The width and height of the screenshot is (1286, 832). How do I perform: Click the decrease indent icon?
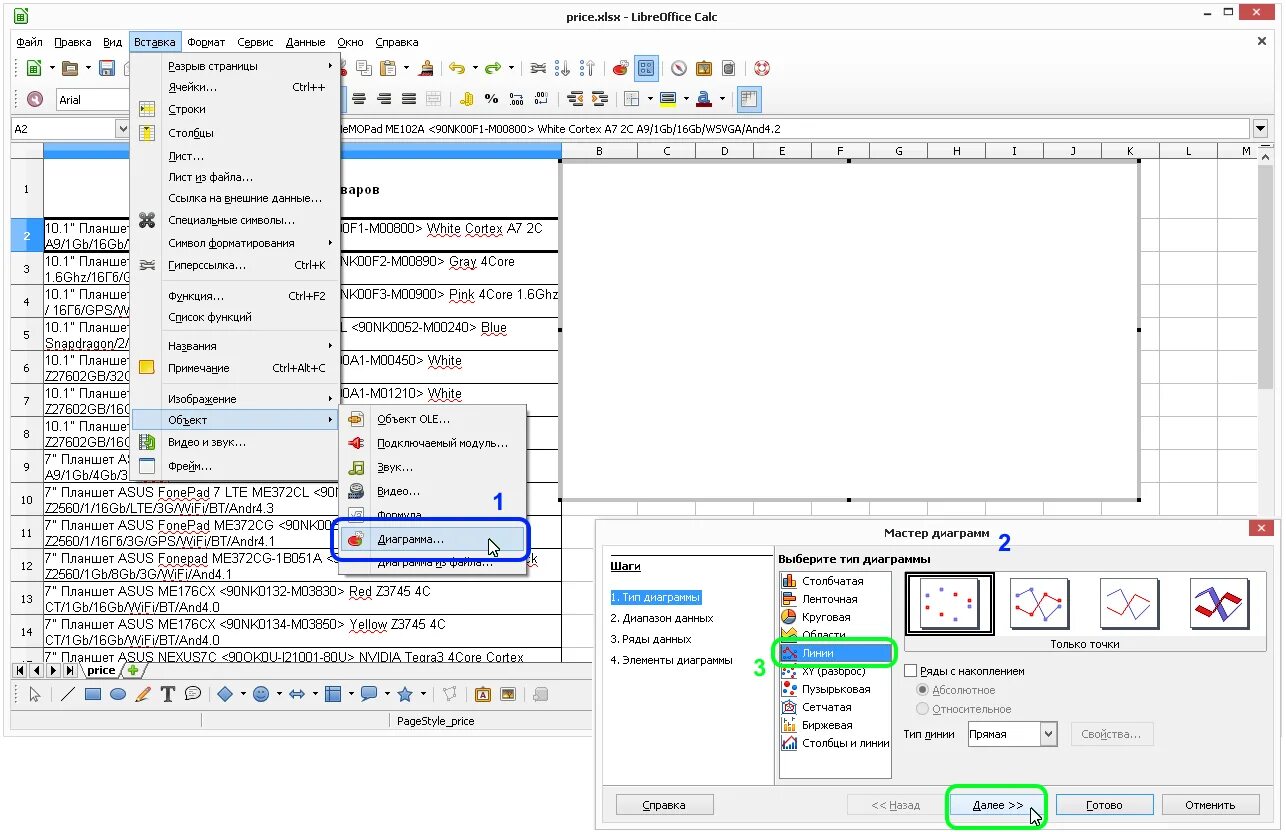[x=573, y=99]
